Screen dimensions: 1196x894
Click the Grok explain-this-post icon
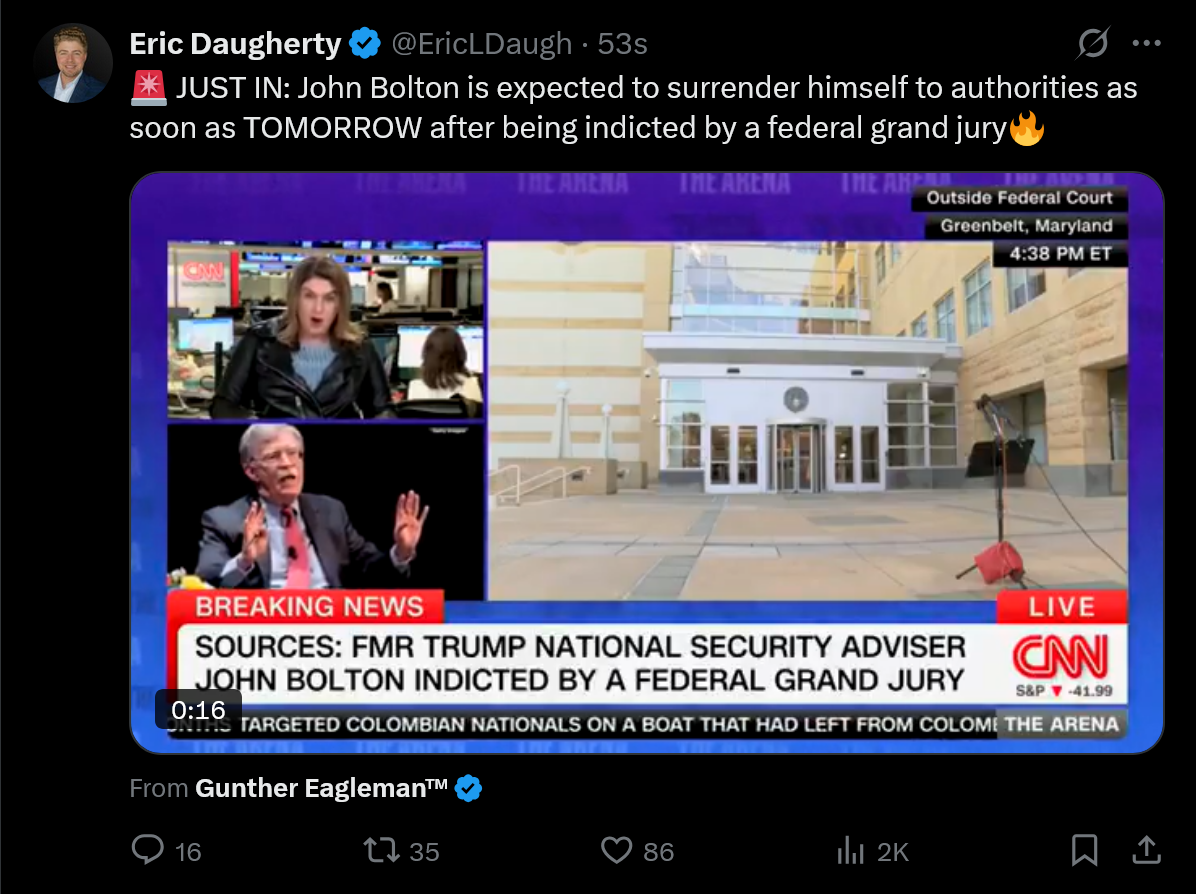point(1092,43)
